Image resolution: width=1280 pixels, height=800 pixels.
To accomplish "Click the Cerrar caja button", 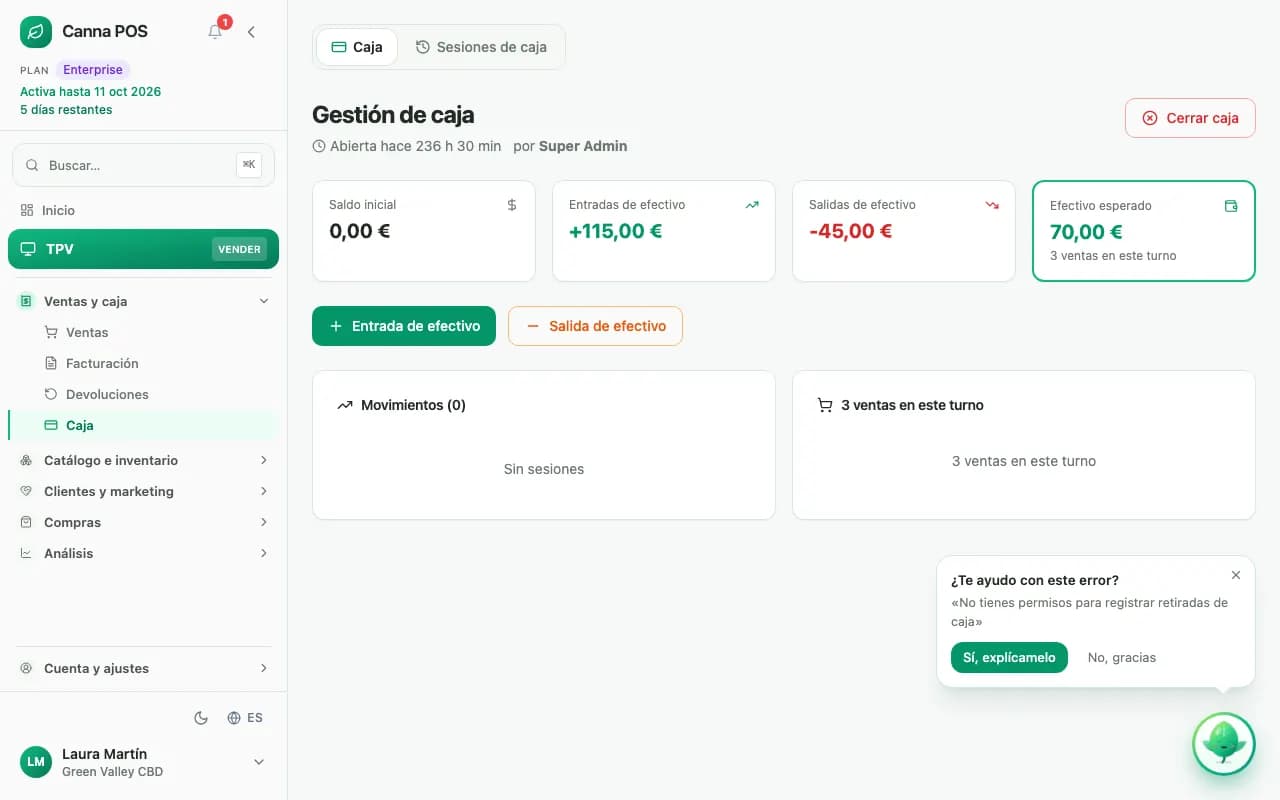I will (x=1190, y=118).
